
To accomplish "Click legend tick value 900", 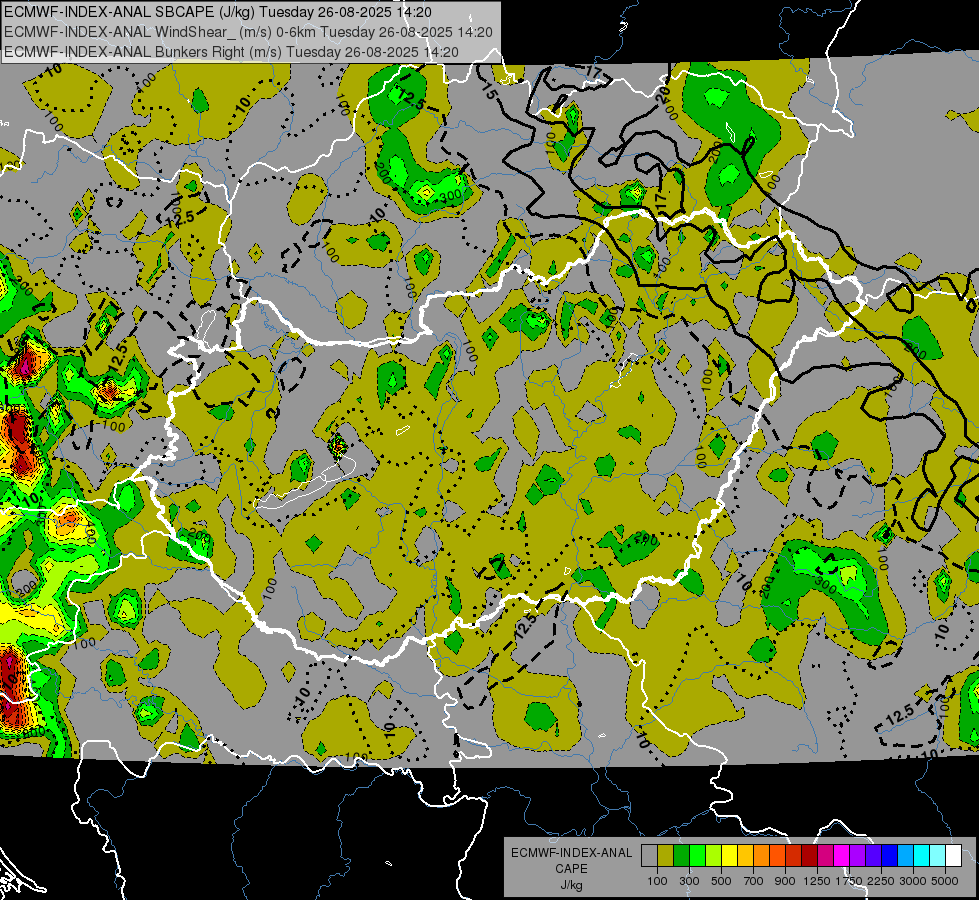I will coord(785,881).
